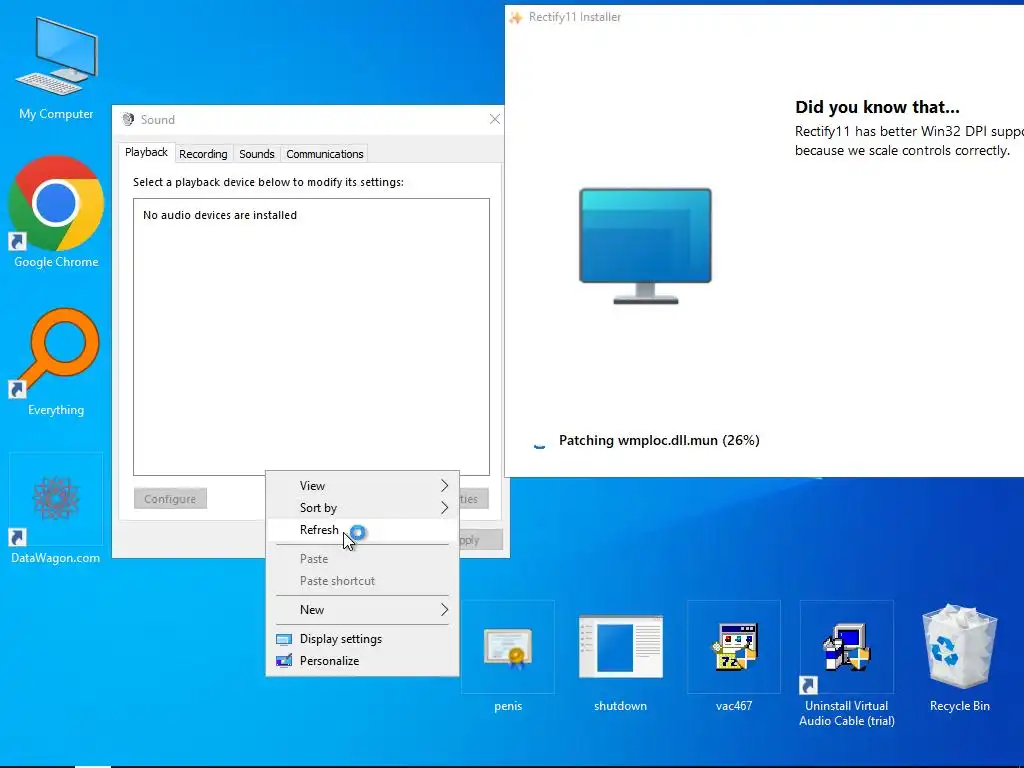Switch to the Recording tab

(203, 154)
